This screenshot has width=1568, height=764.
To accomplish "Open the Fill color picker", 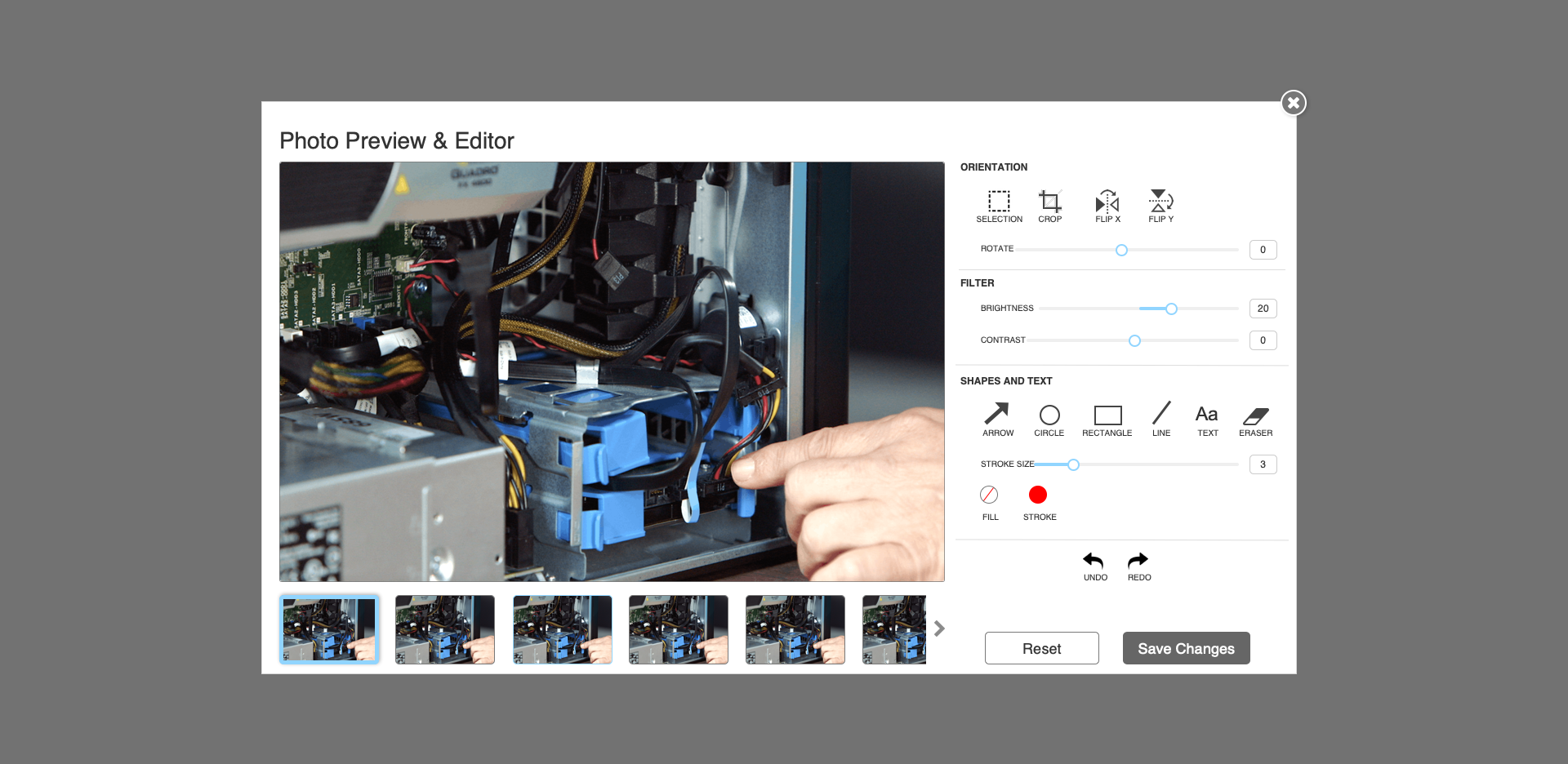I will pyautogui.click(x=989, y=495).
